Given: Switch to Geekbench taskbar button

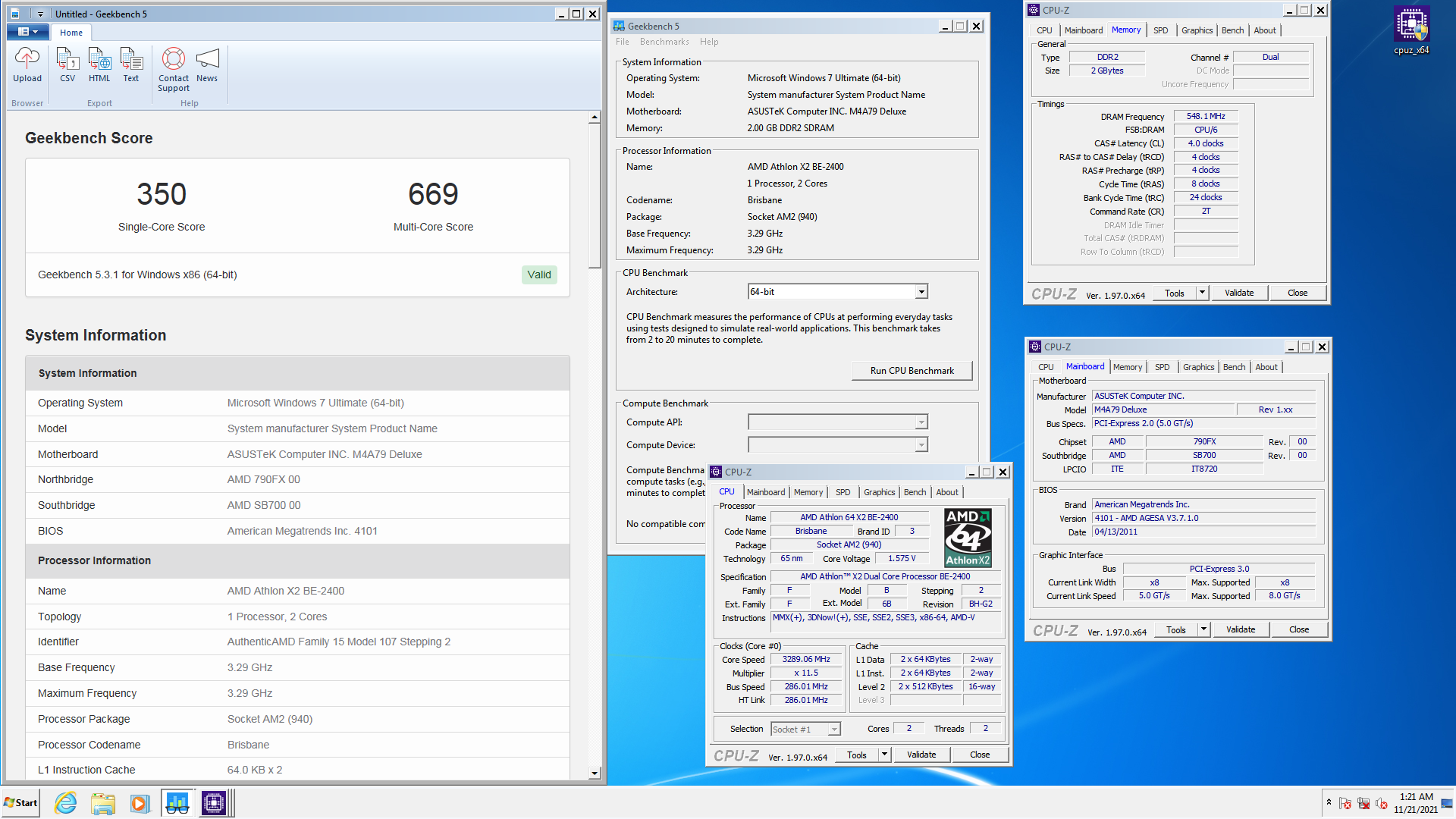Looking at the screenshot, I should [177, 803].
